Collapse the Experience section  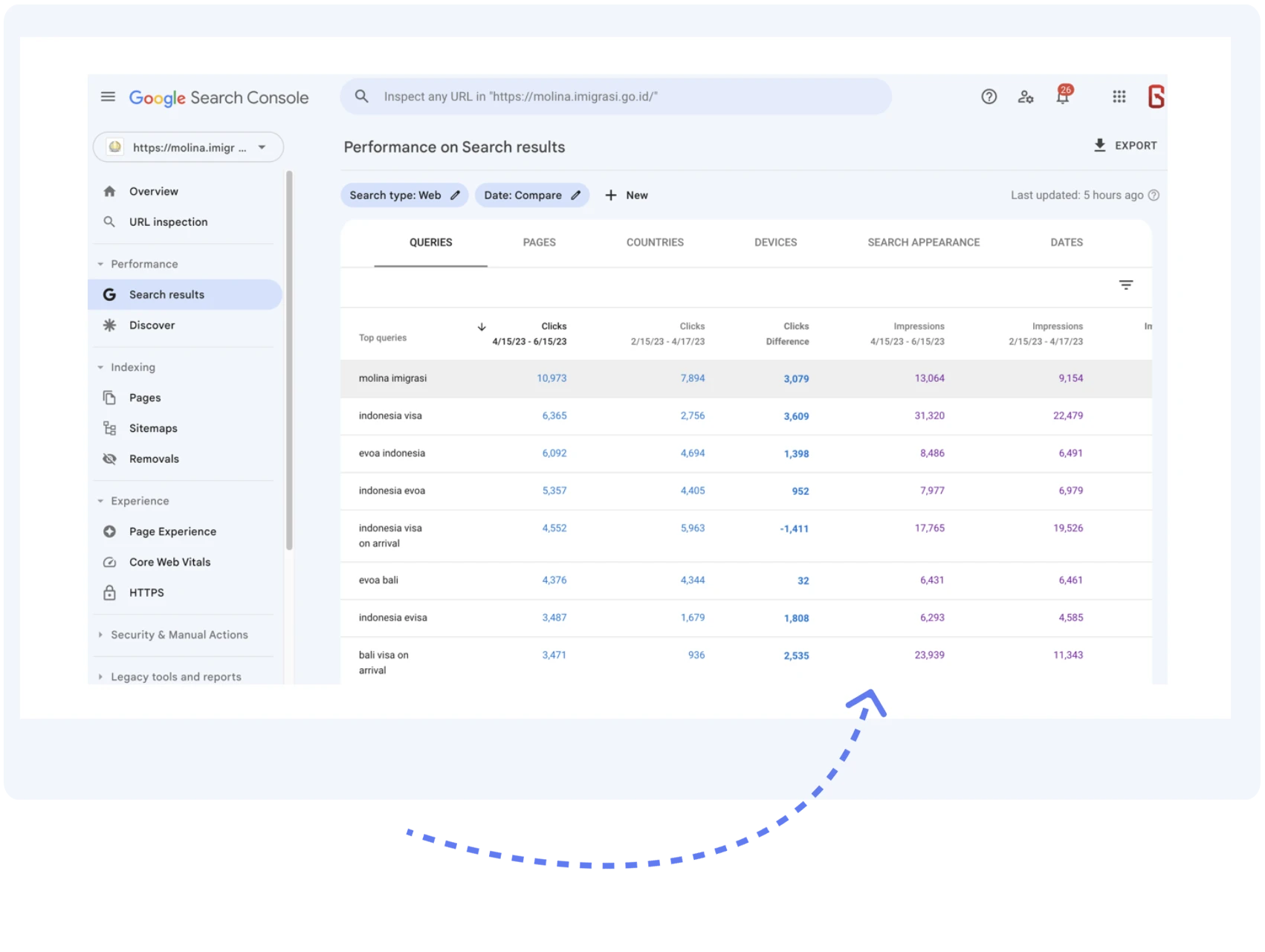point(100,501)
